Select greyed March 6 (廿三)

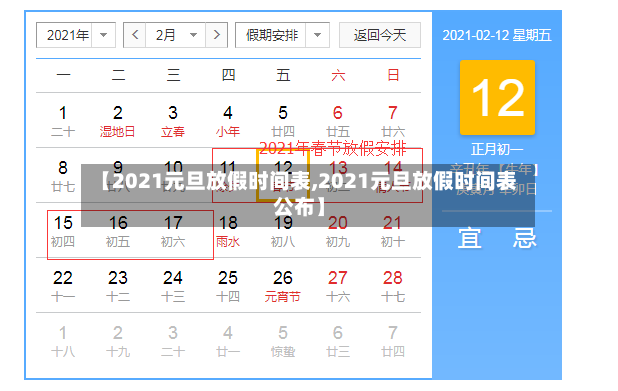point(338,341)
